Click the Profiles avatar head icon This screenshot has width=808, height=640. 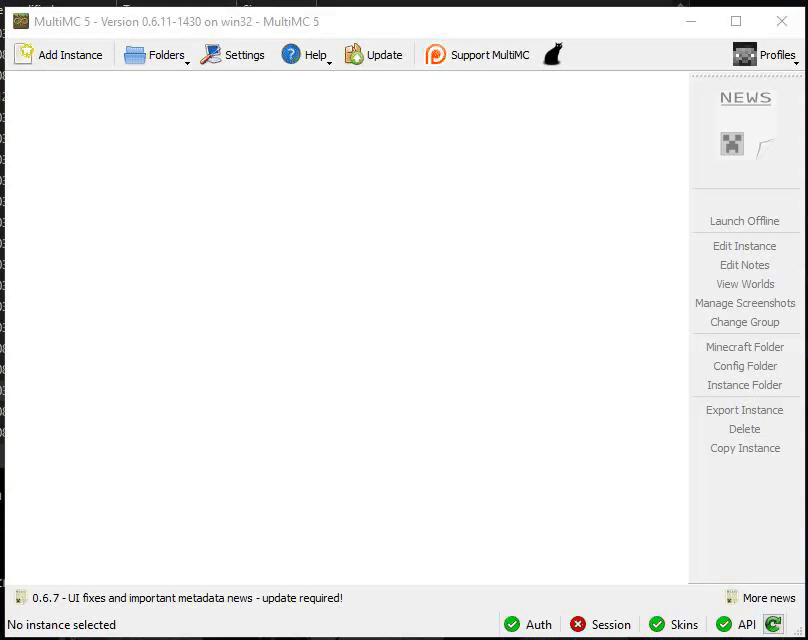point(745,54)
